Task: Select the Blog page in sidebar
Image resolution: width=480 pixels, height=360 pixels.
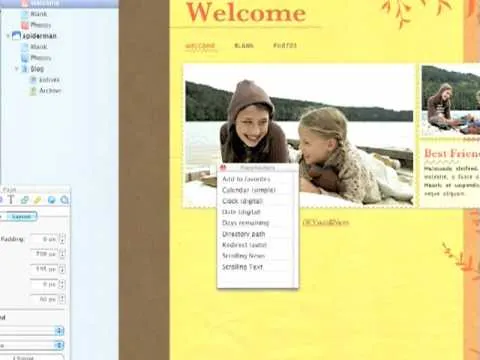Action: click(37, 69)
